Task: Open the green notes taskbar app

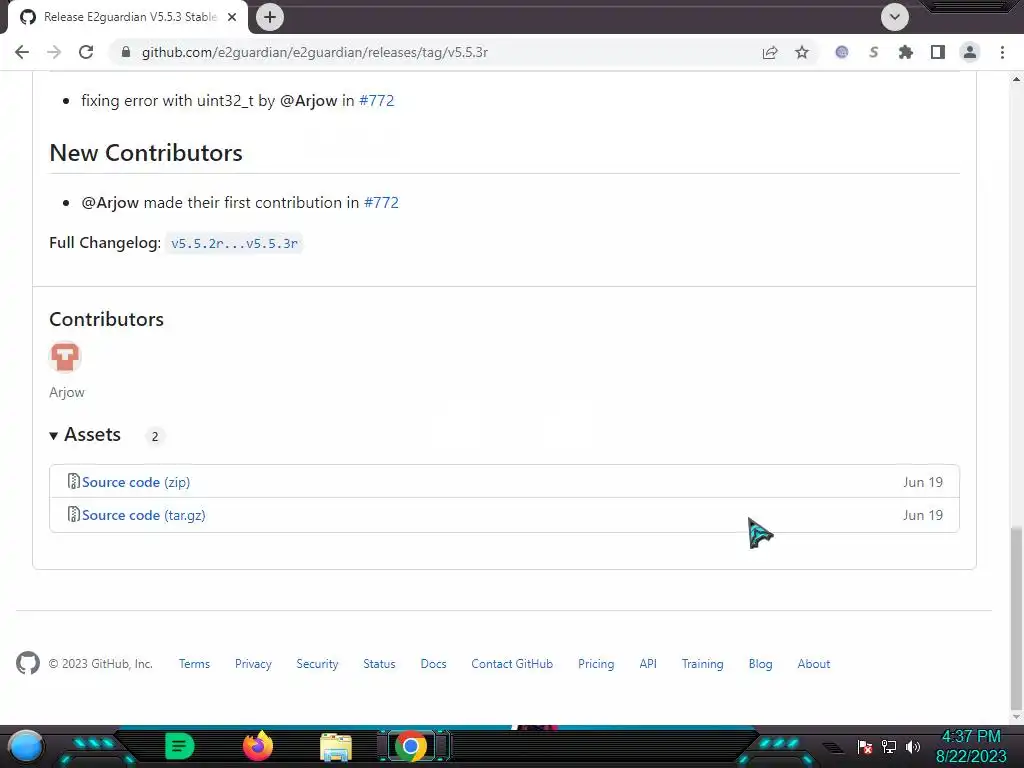Action: pyautogui.click(x=180, y=746)
